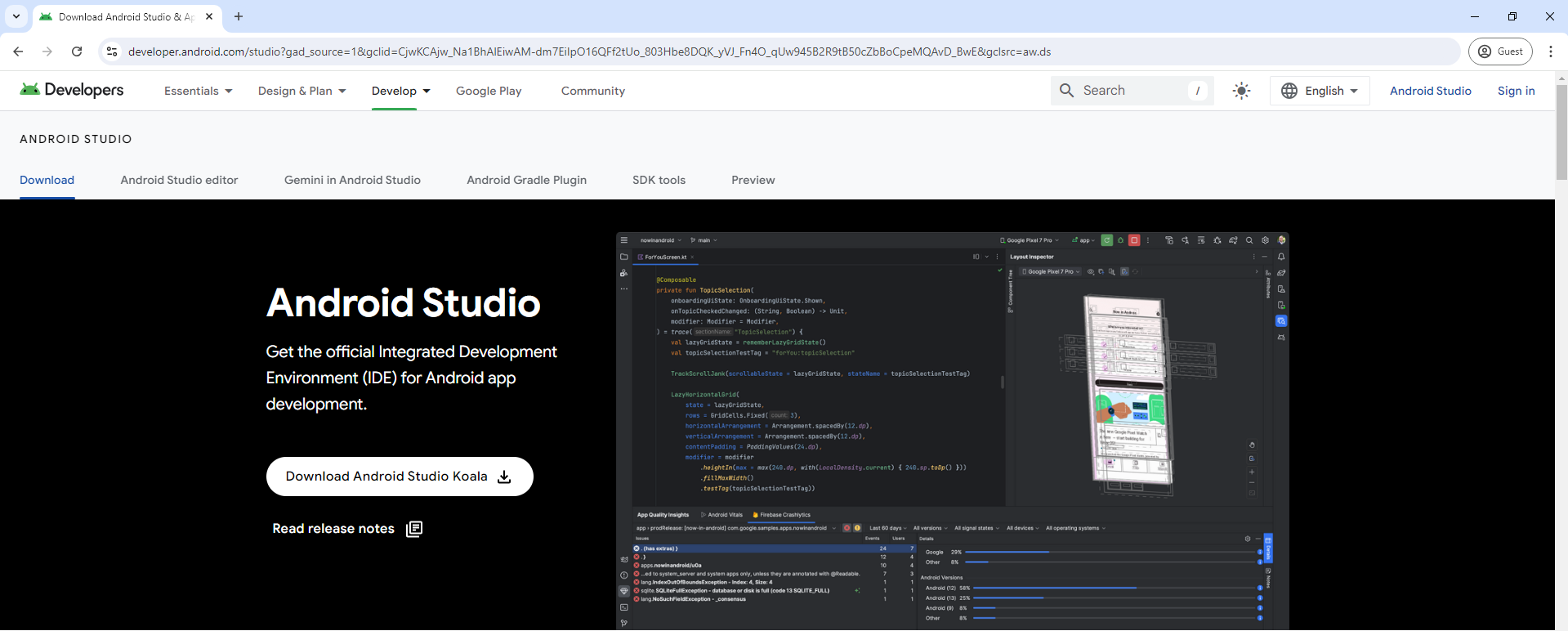Select the SDK tools tab

[x=659, y=180]
